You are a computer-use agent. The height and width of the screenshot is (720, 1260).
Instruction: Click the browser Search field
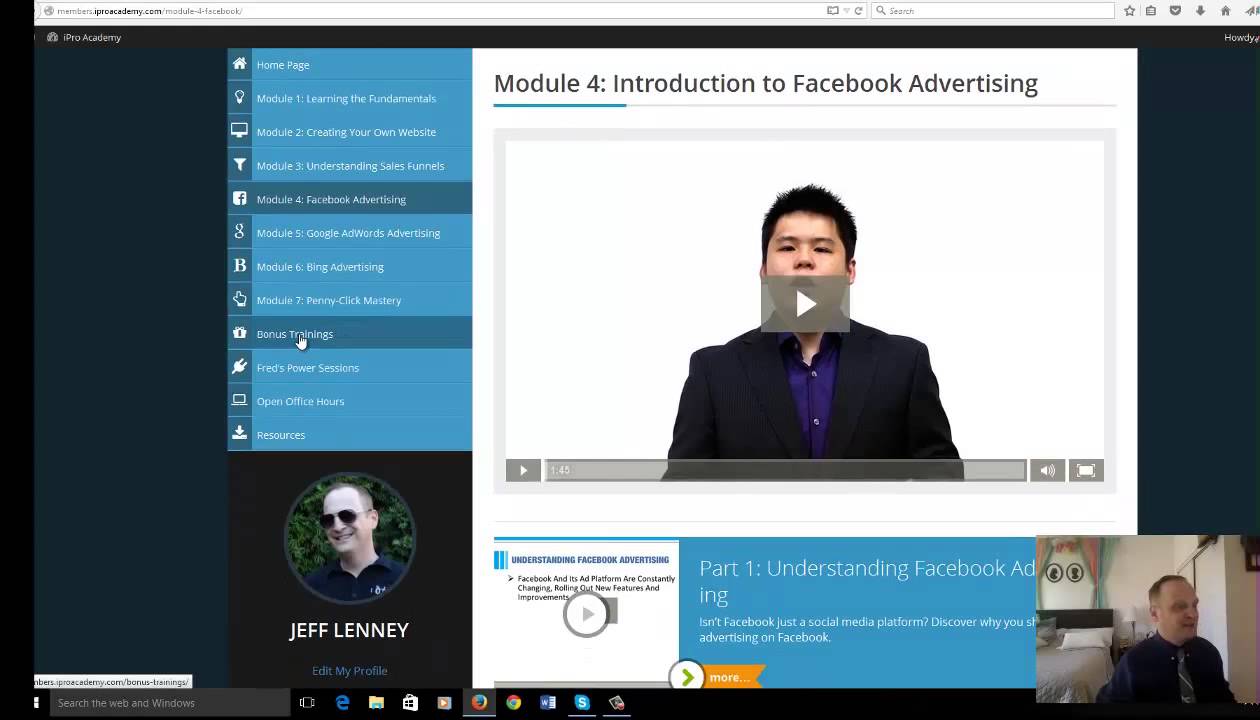coord(991,10)
